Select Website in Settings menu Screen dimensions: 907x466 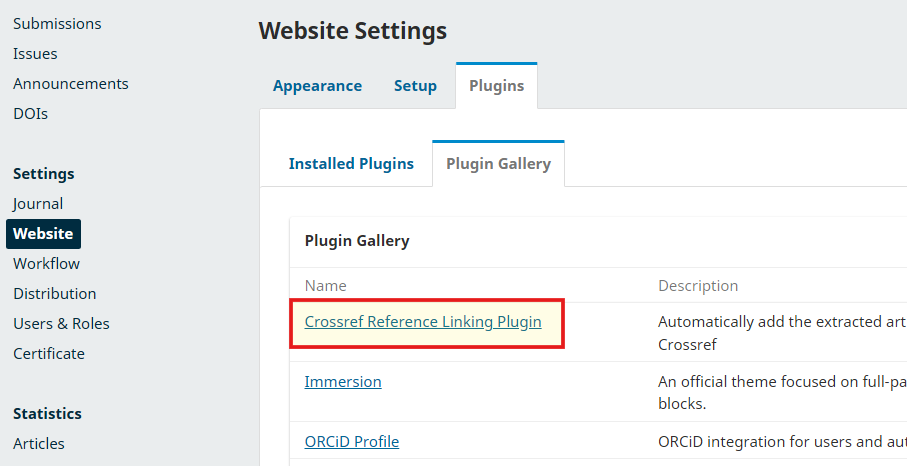43,234
